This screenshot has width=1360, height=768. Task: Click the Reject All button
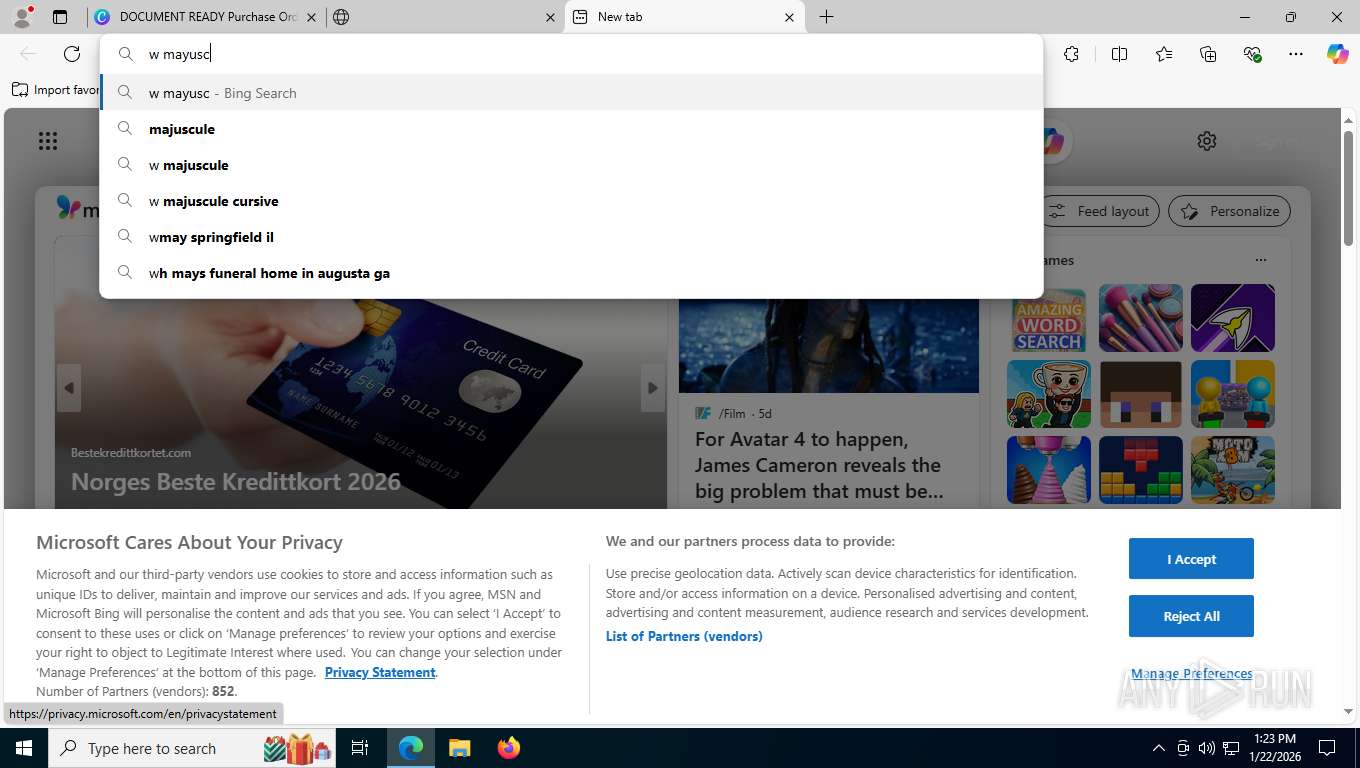click(1191, 616)
